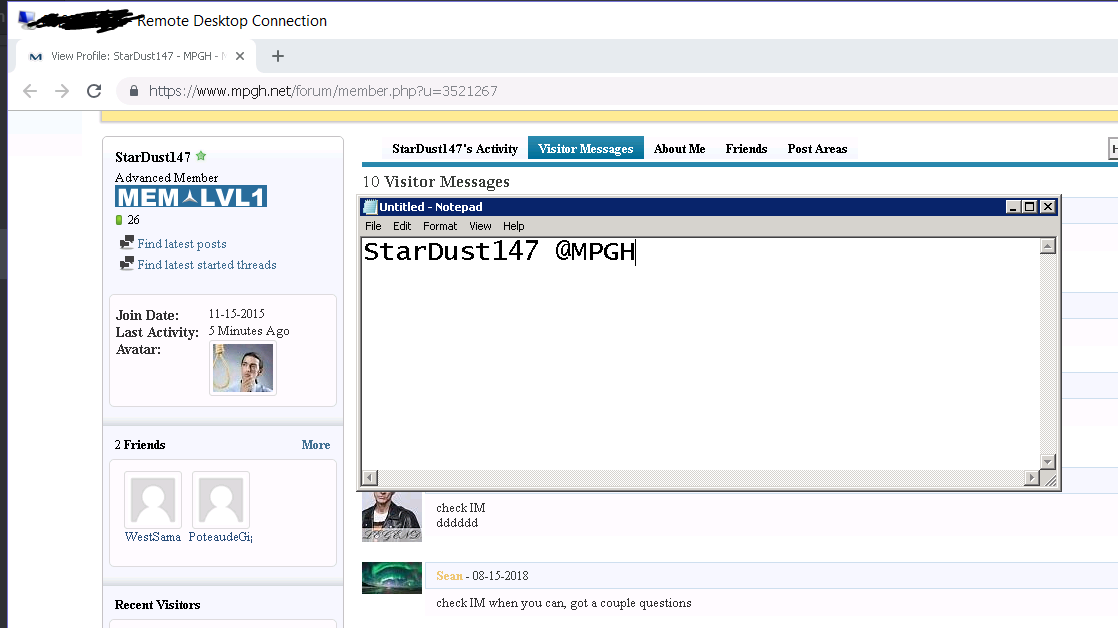
Task: Click StarDust147's avatar image
Action: pyautogui.click(x=243, y=368)
